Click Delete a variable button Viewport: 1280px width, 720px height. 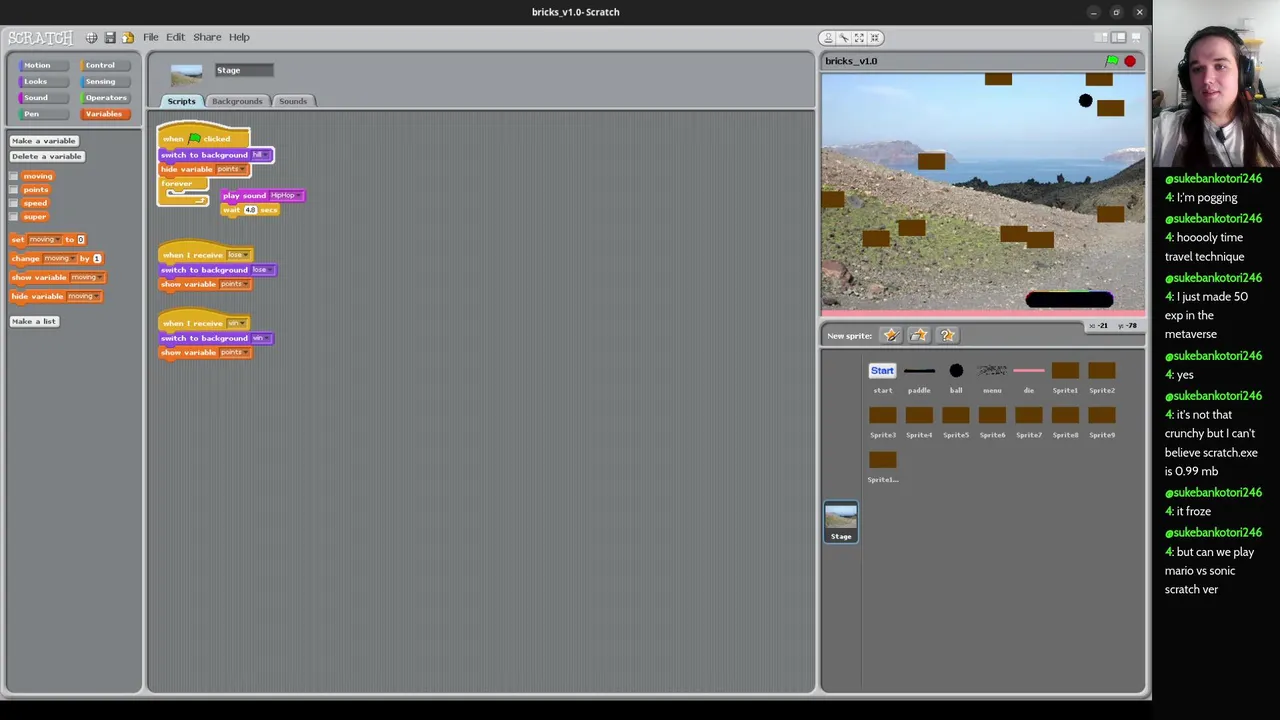tap(47, 157)
